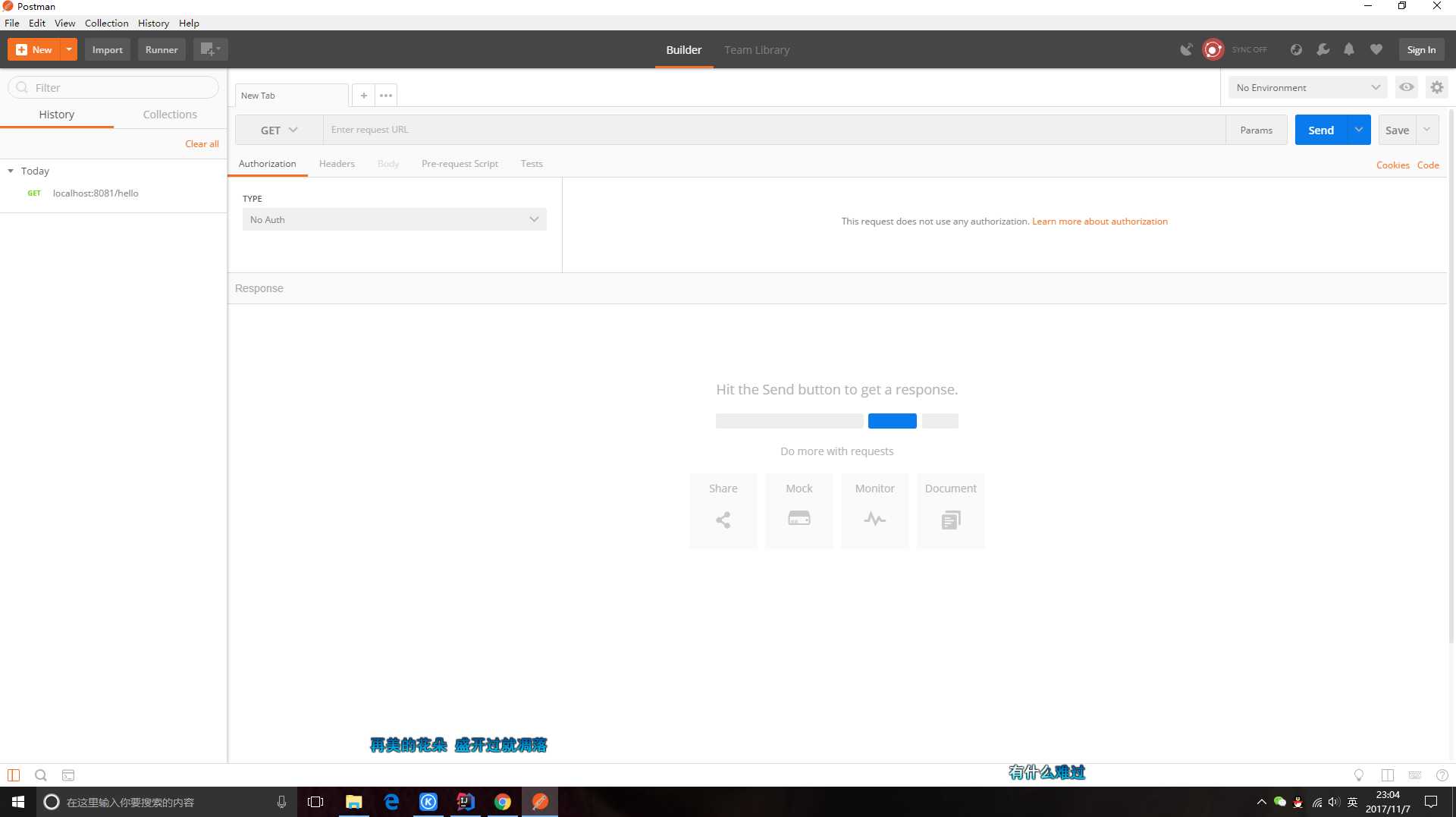Click the lightbulb icon in status bar
Viewport: 1456px width, 817px height.
tap(1359, 775)
